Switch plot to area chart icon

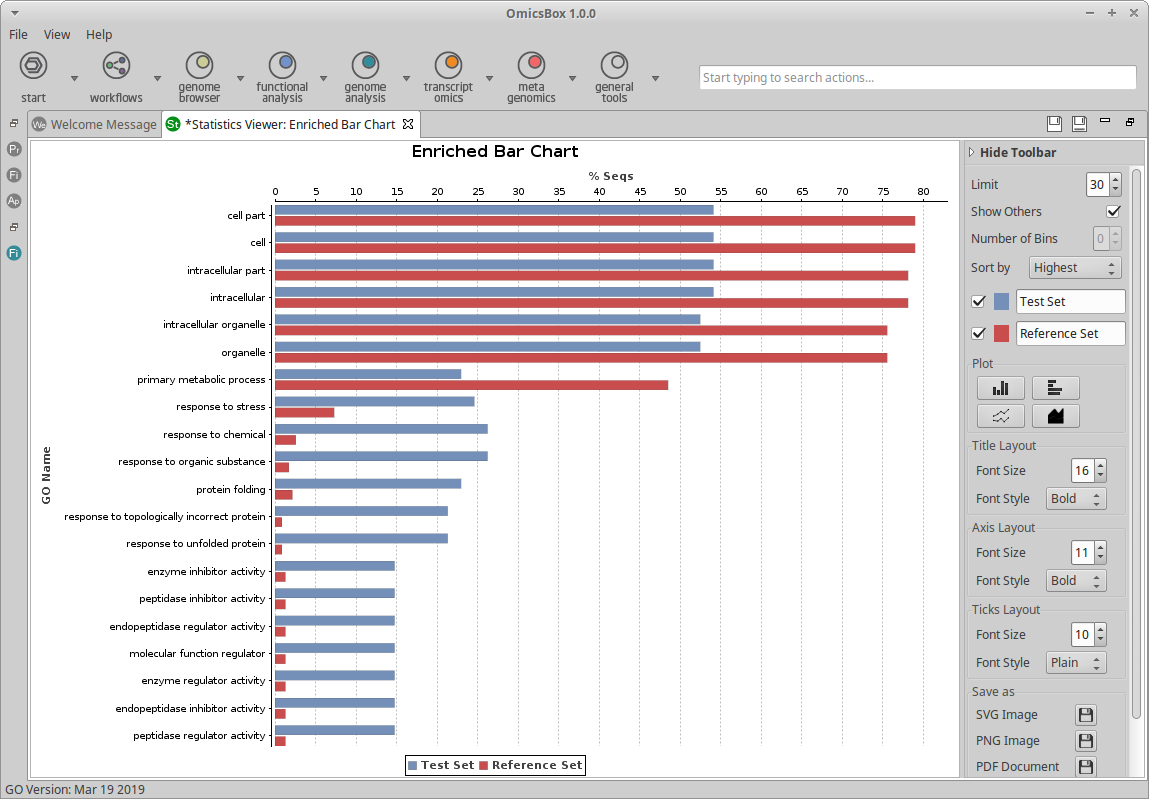[x=1055, y=416]
